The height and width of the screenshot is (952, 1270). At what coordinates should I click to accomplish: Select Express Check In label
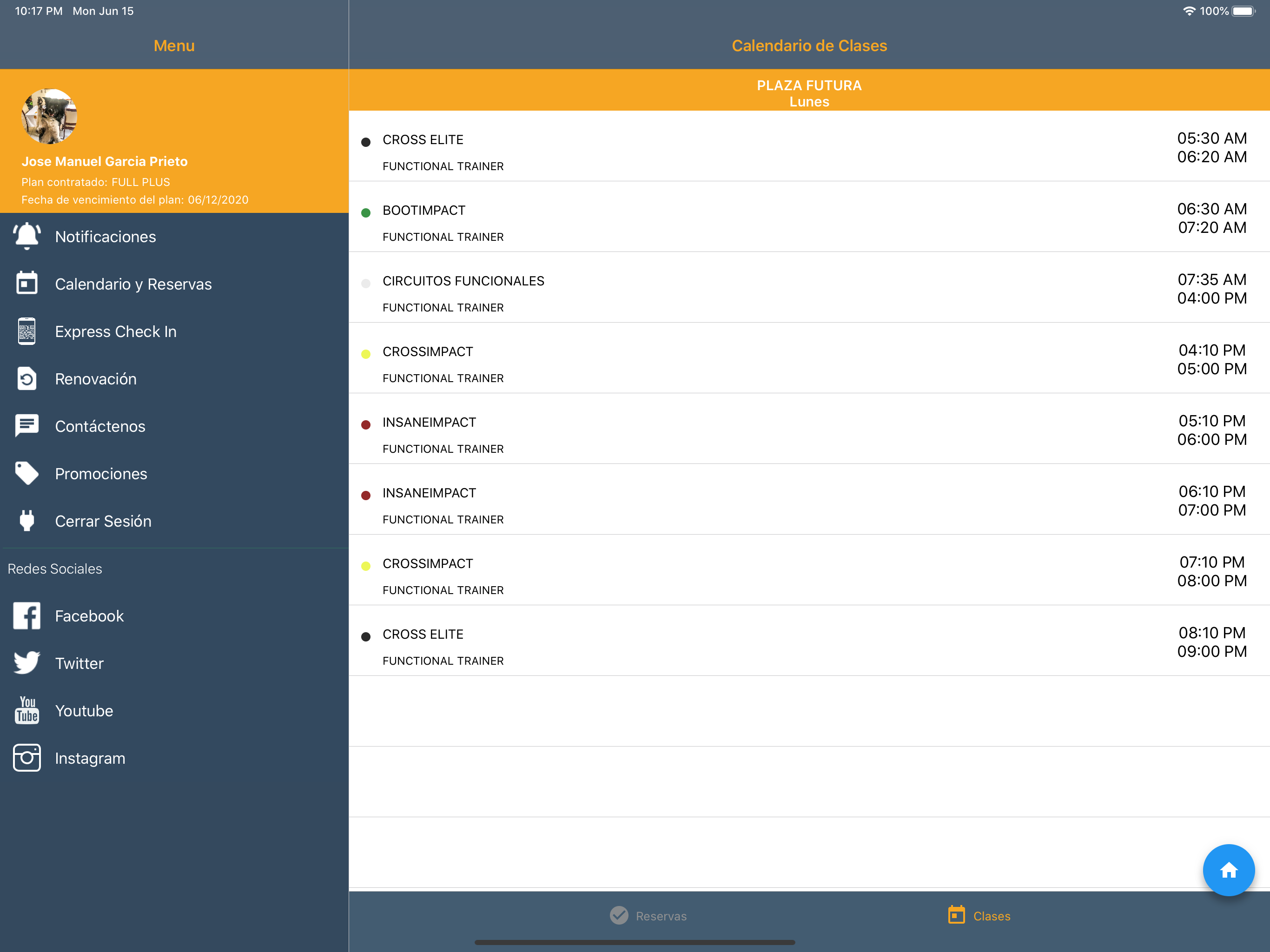pos(115,331)
